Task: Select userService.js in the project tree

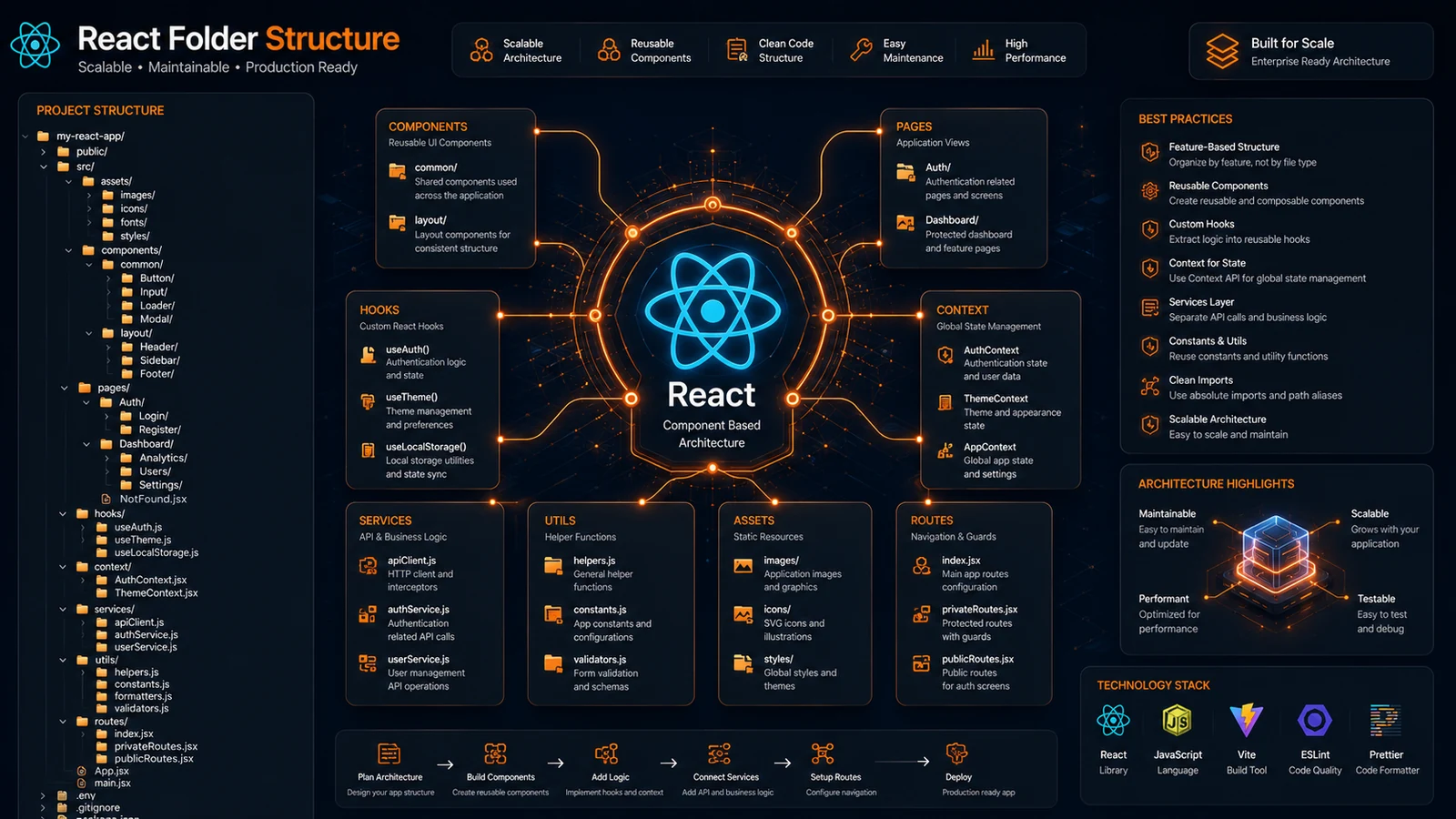Action: tap(146, 647)
